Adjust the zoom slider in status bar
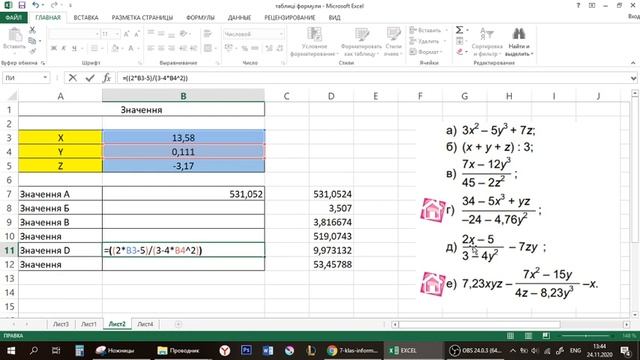 coord(586,336)
